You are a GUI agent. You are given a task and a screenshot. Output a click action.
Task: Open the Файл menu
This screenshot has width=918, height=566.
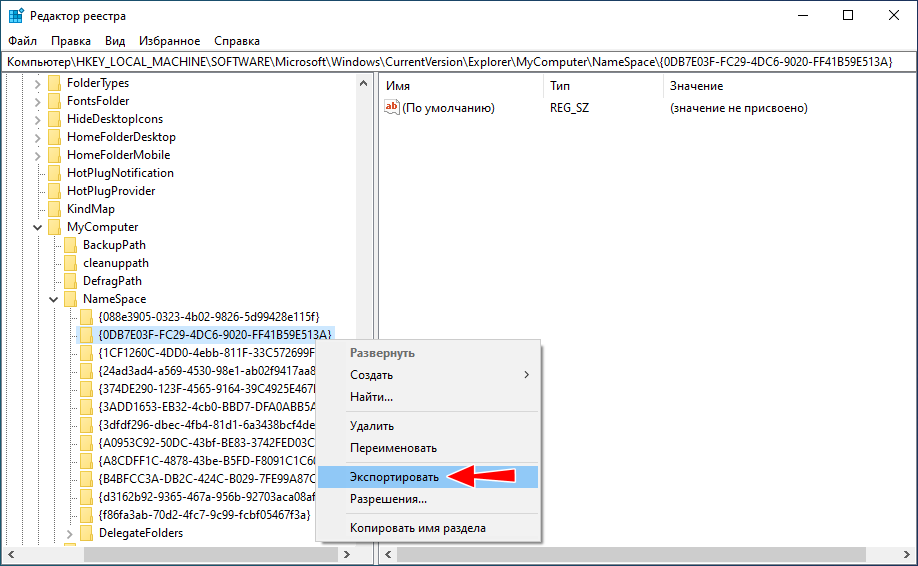click(22, 41)
